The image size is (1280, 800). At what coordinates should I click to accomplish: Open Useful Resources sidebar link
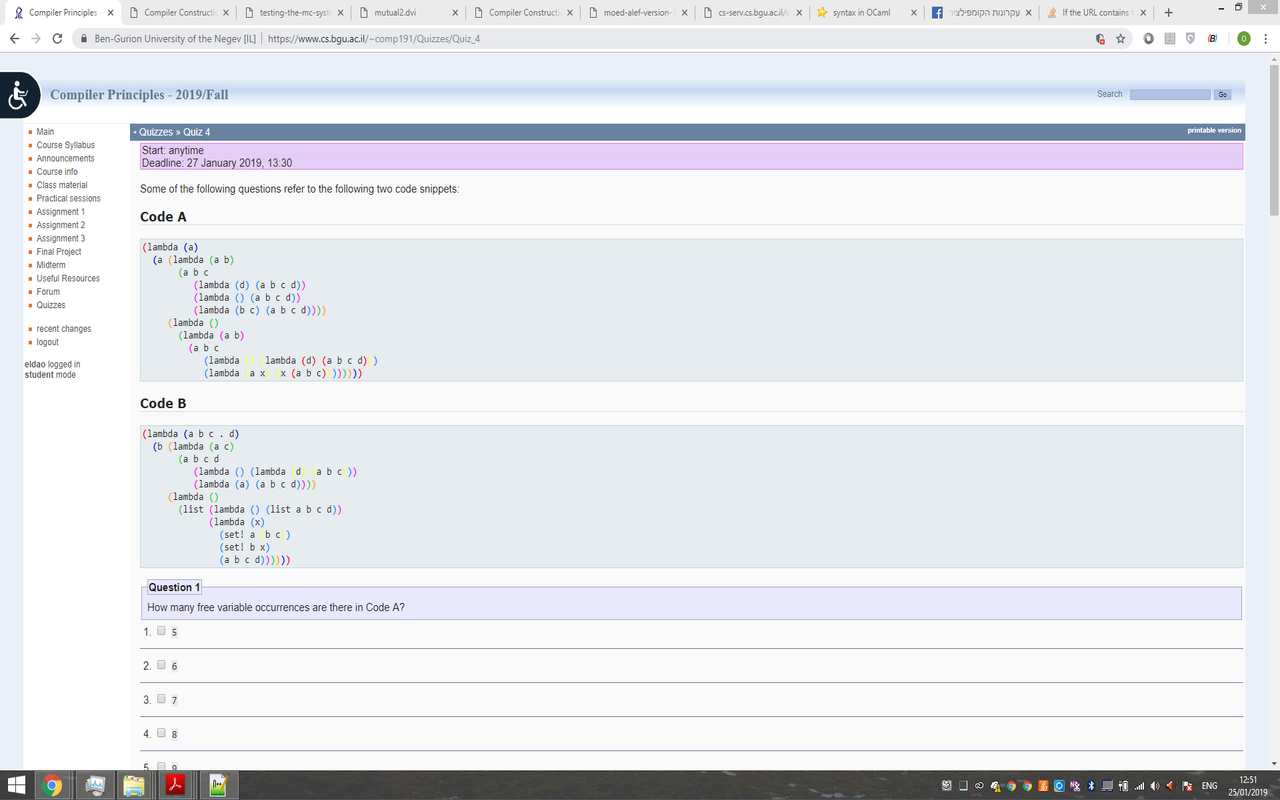pos(68,278)
